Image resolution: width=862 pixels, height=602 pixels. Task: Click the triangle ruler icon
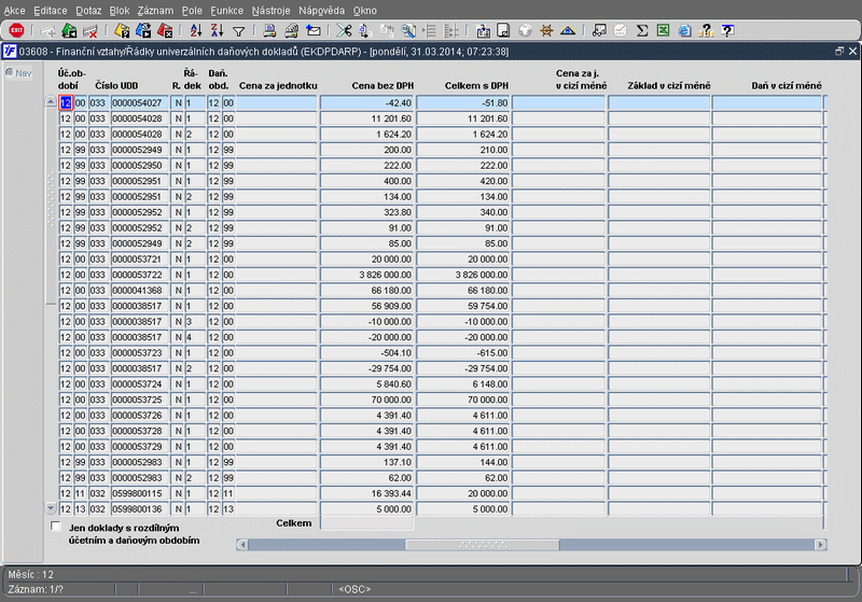(567, 31)
